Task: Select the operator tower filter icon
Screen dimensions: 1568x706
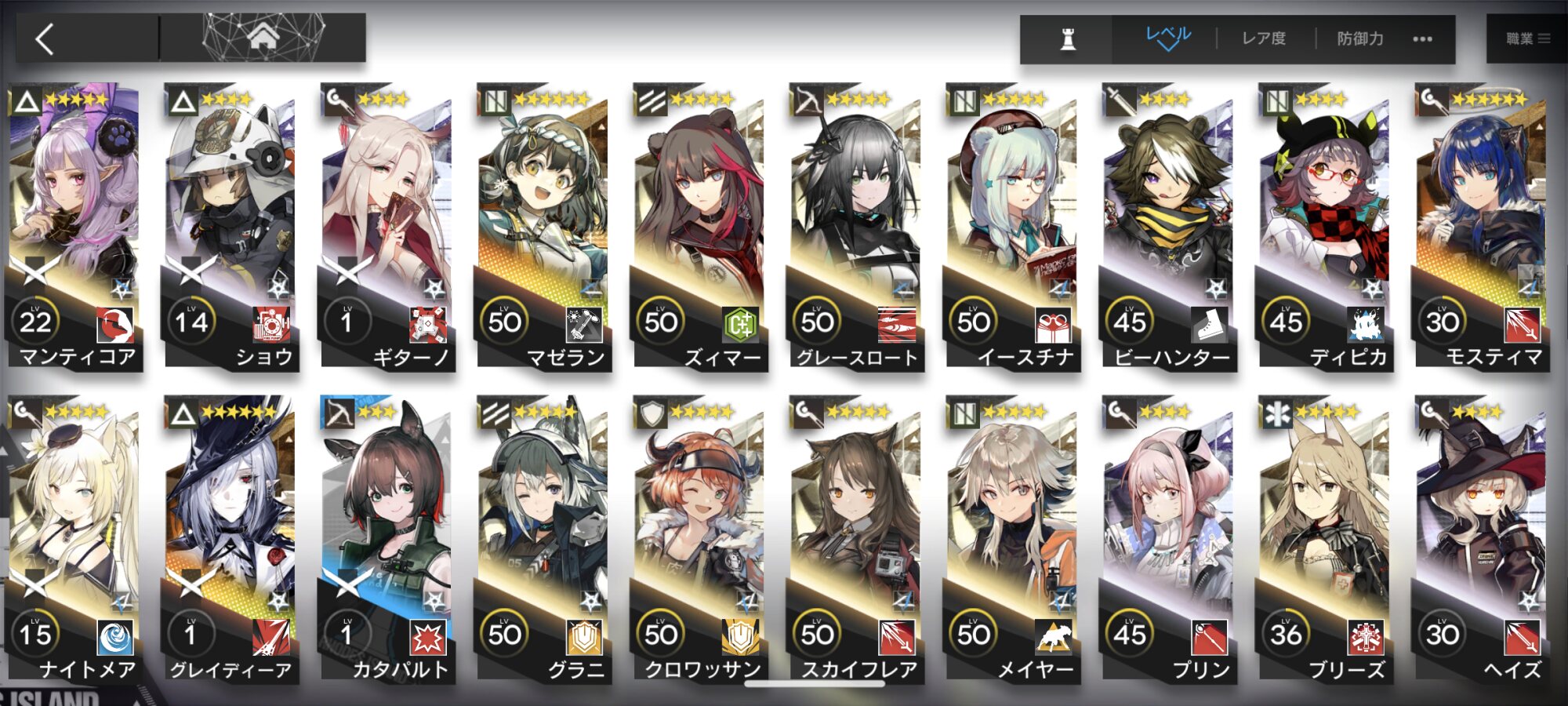Action: (x=1067, y=38)
